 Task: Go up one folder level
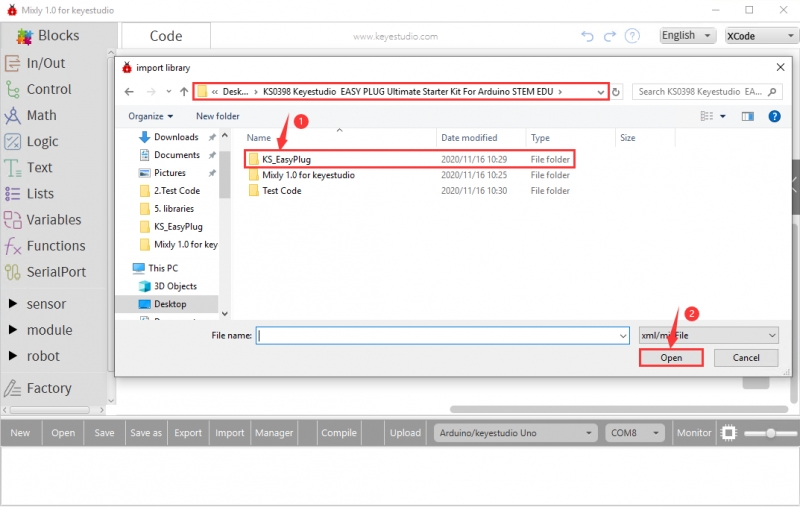(184, 92)
